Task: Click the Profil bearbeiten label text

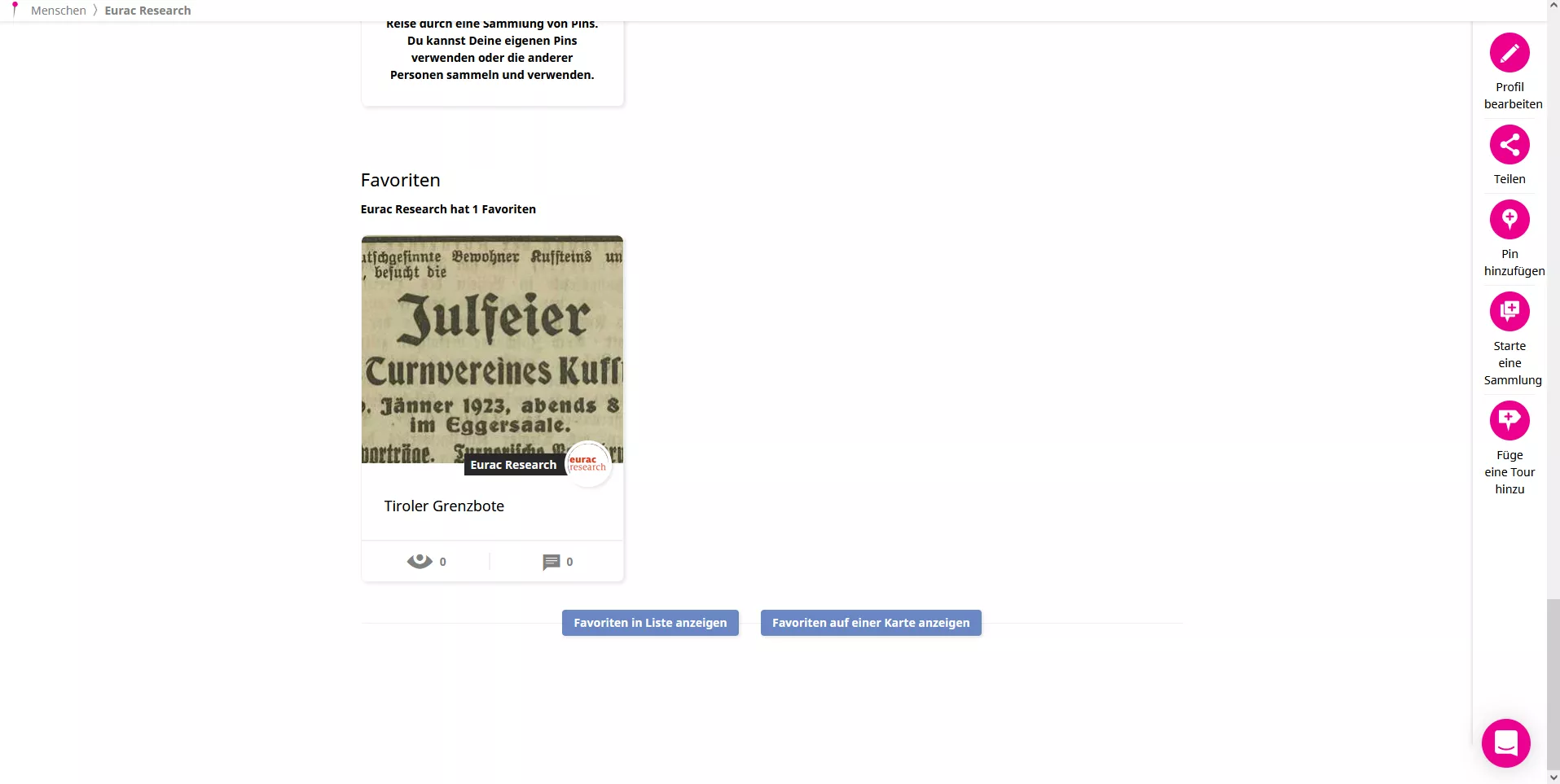Action: pos(1513,95)
